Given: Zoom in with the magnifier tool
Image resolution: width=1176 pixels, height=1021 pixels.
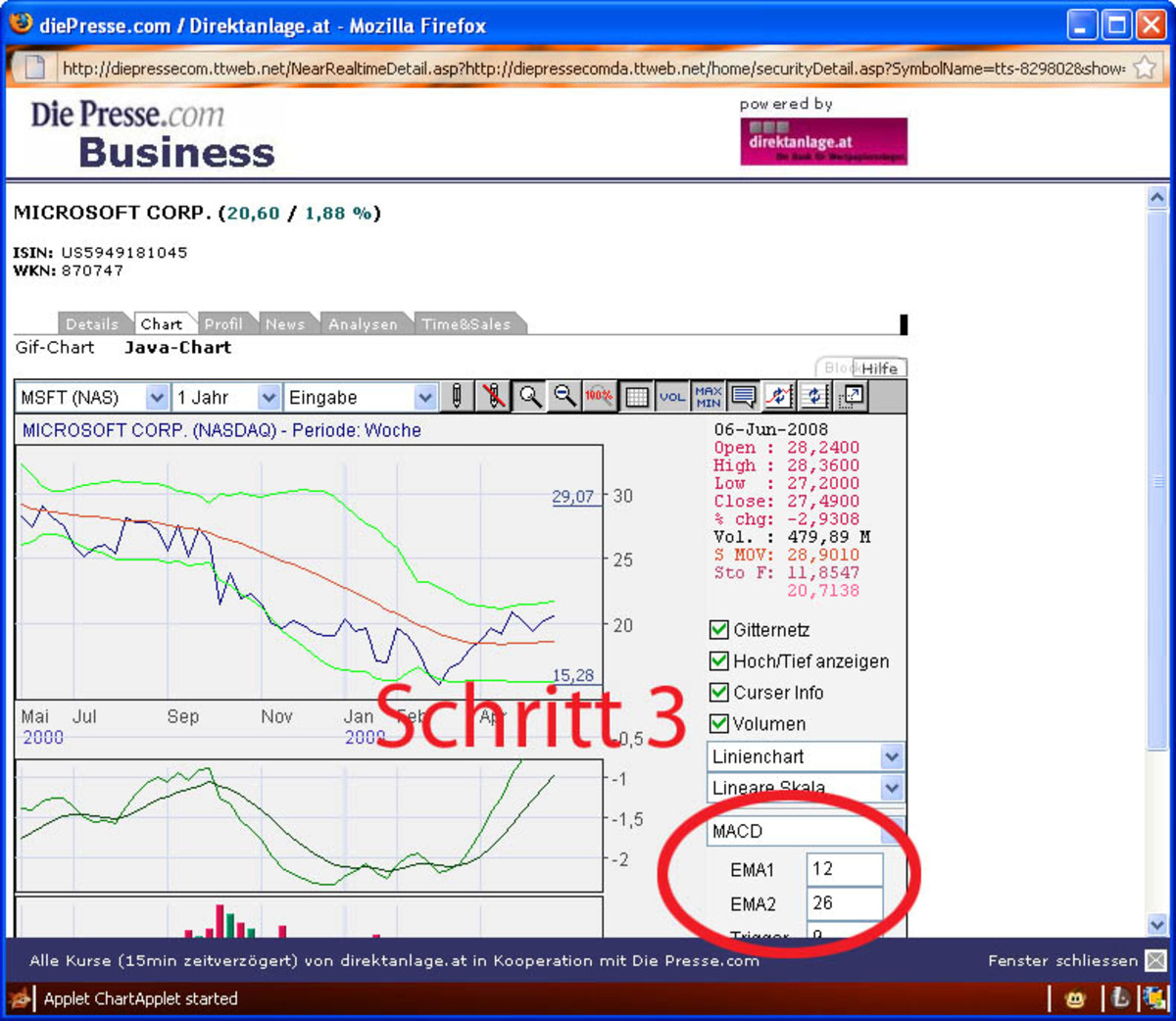Looking at the screenshot, I should click(x=530, y=397).
